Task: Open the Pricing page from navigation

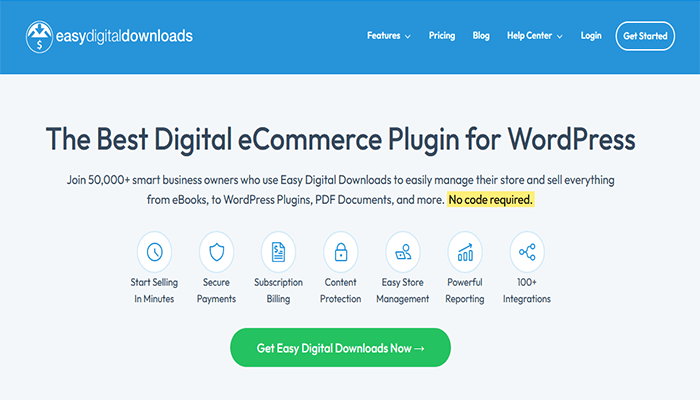Action: [442, 36]
